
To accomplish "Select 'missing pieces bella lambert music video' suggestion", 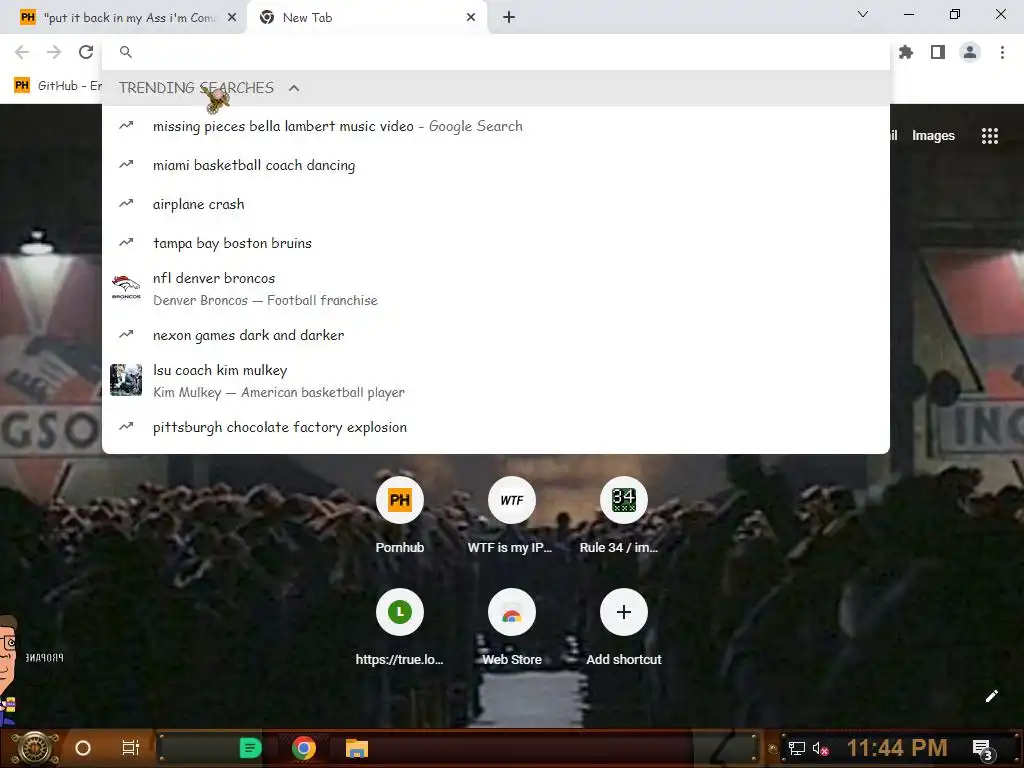I will pyautogui.click(x=496, y=126).
